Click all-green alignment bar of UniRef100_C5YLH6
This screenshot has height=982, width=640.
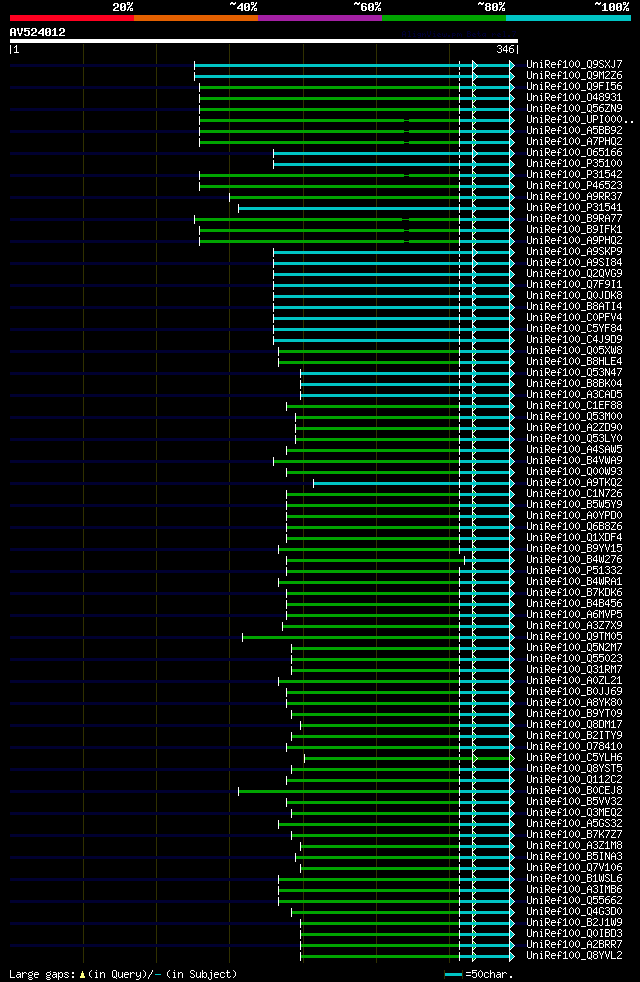[410, 758]
